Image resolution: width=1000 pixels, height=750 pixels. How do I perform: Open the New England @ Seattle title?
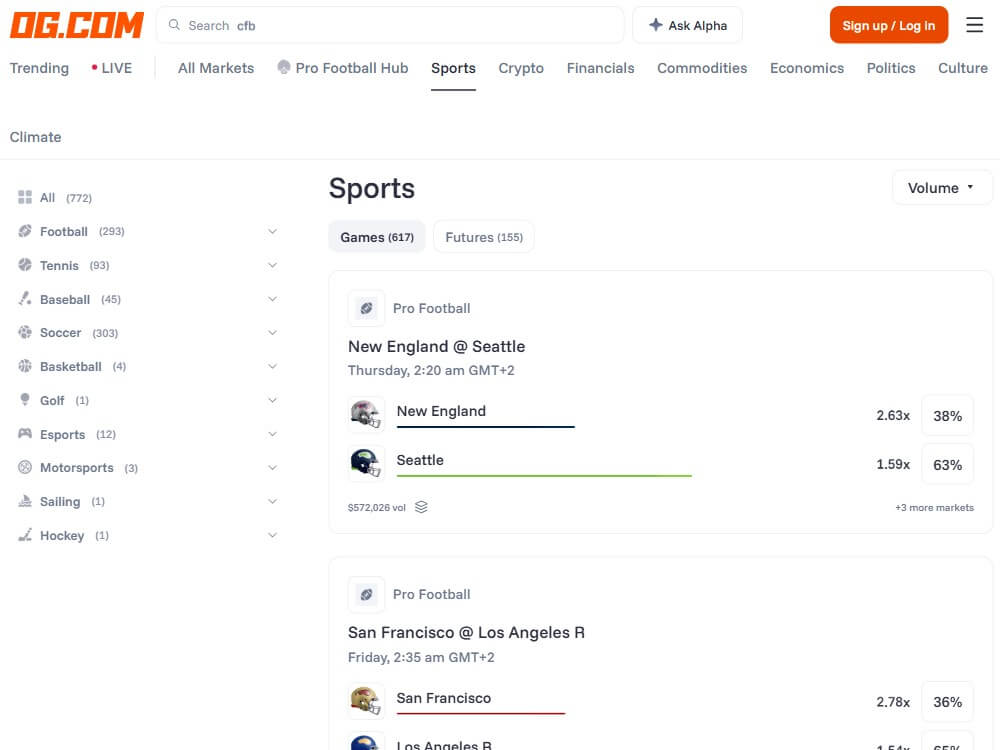tap(436, 346)
